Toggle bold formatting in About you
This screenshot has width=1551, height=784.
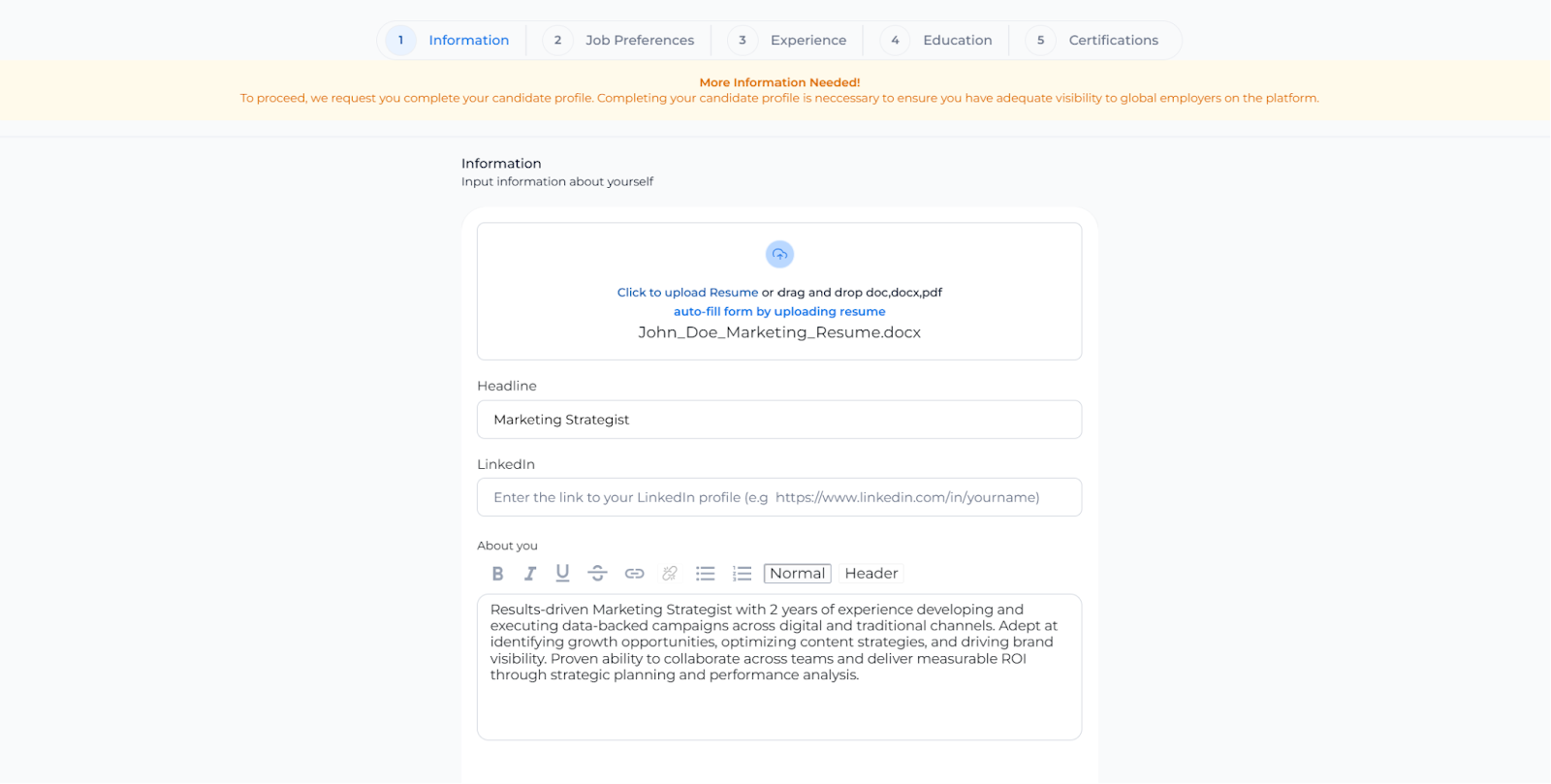click(497, 574)
